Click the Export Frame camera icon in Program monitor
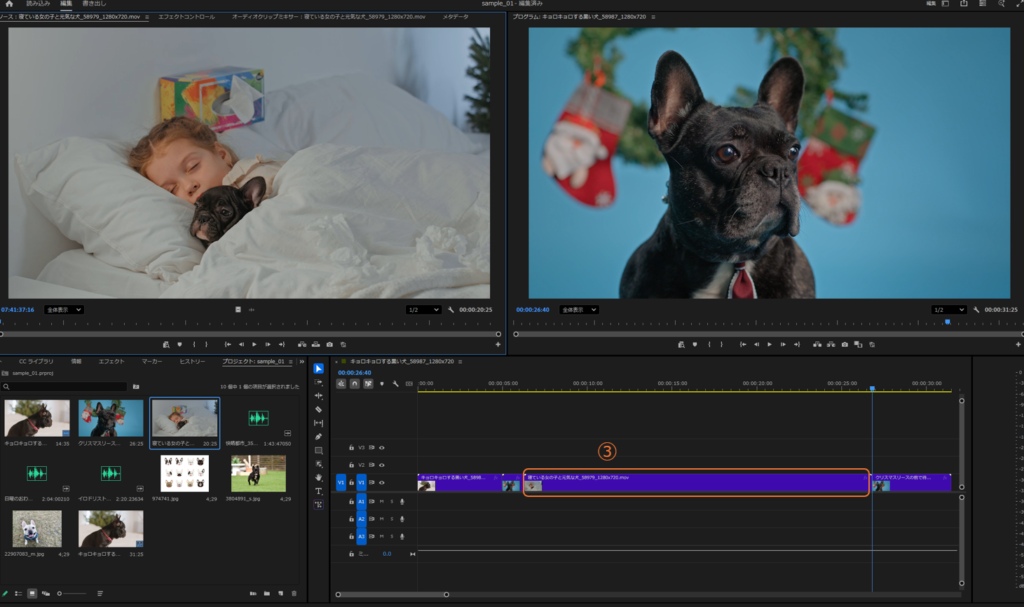This screenshot has width=1024, height=607. [845, 344]
